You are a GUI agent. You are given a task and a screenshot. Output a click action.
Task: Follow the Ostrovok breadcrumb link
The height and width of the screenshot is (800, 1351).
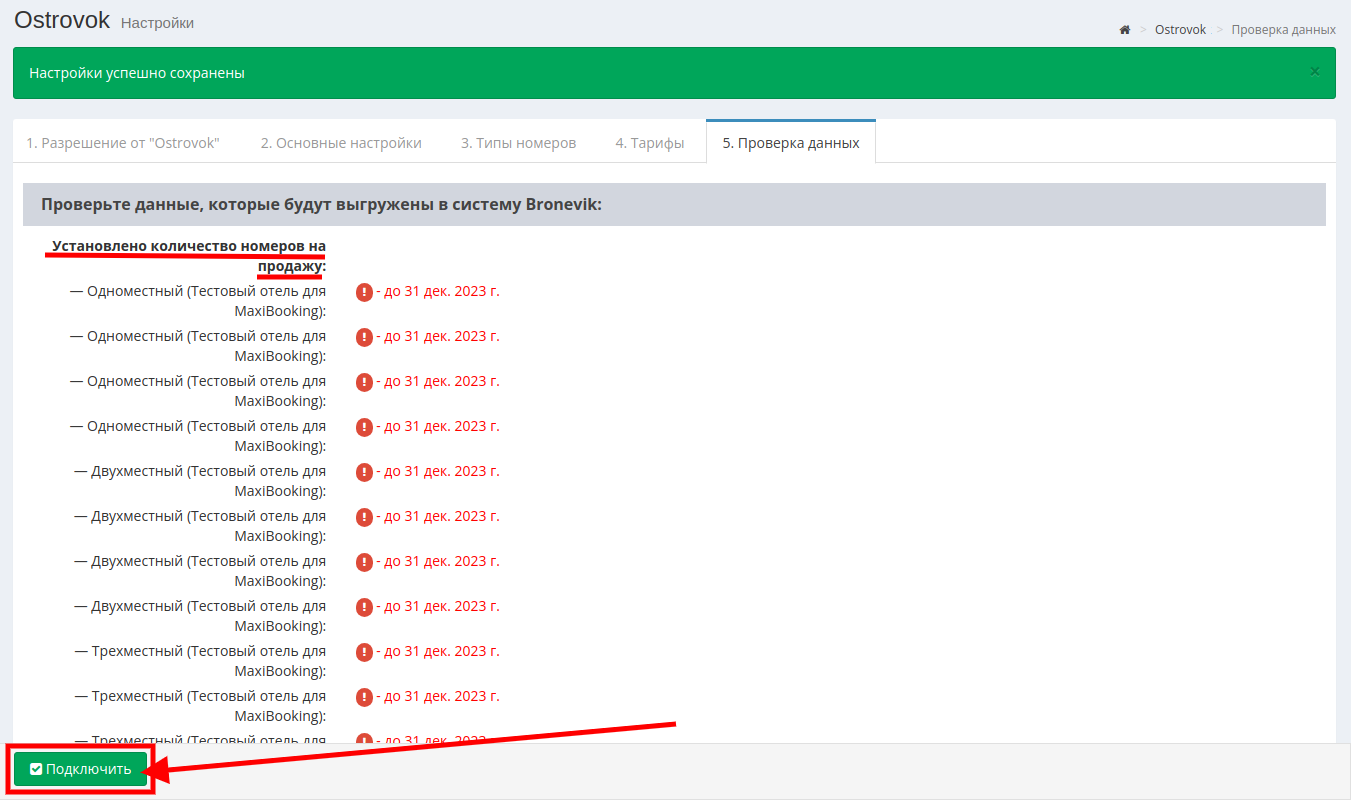point(1180,30)
